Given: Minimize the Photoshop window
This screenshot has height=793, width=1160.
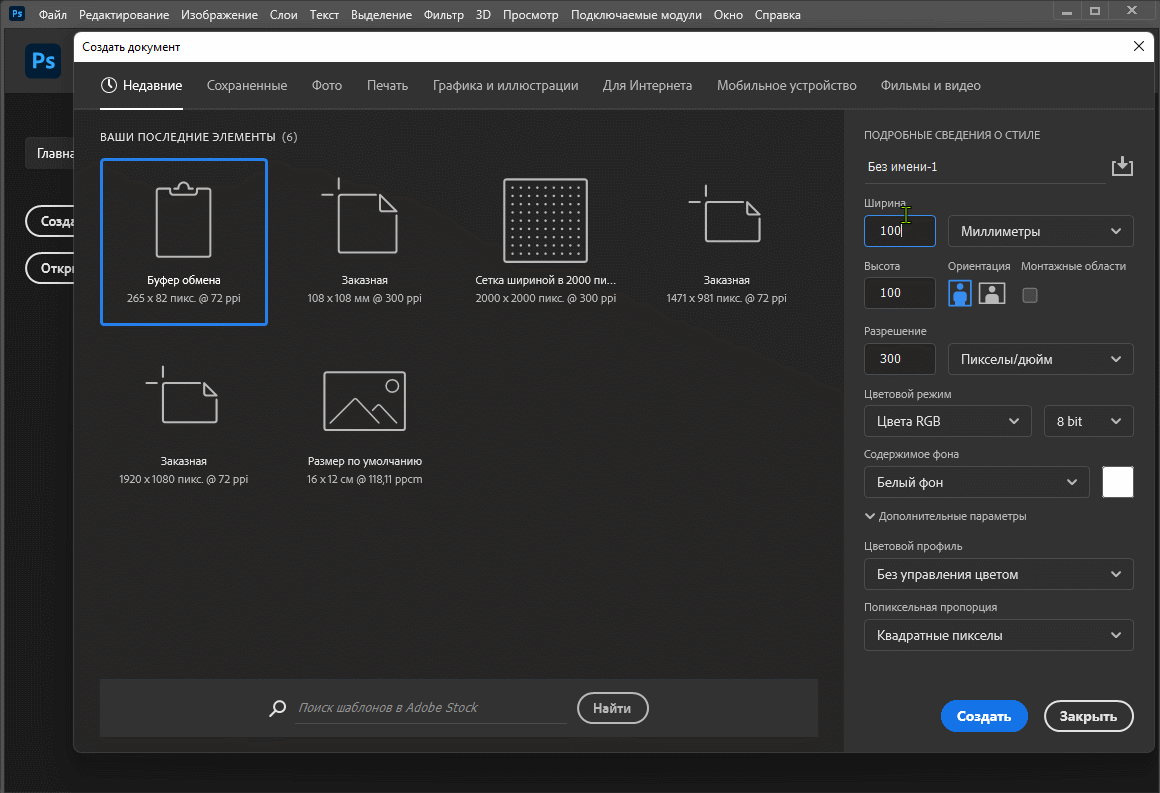Looking at the screenshot, I should (1067, 12).
